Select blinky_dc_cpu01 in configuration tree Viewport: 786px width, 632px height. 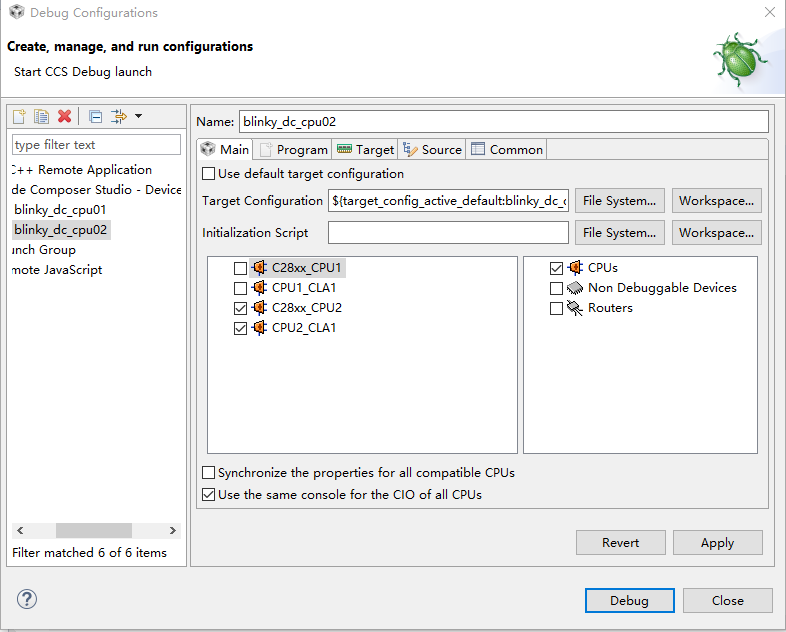pos(60,210)
